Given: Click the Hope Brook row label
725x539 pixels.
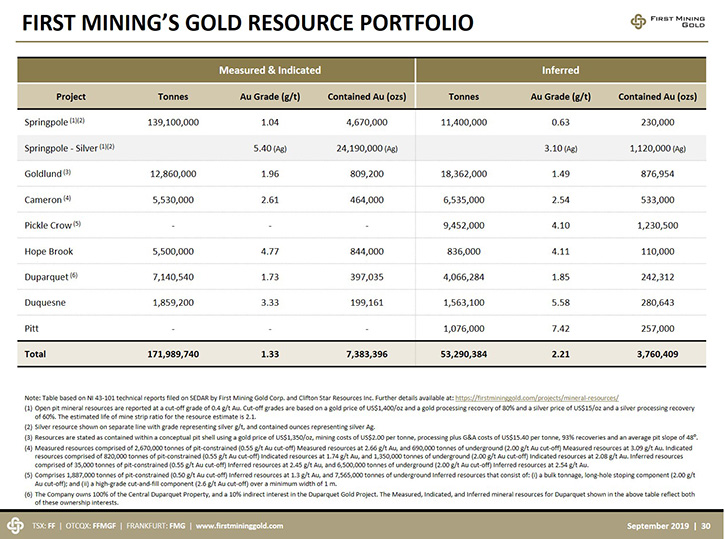Looking at the screenshot, I should coord(49,251).
